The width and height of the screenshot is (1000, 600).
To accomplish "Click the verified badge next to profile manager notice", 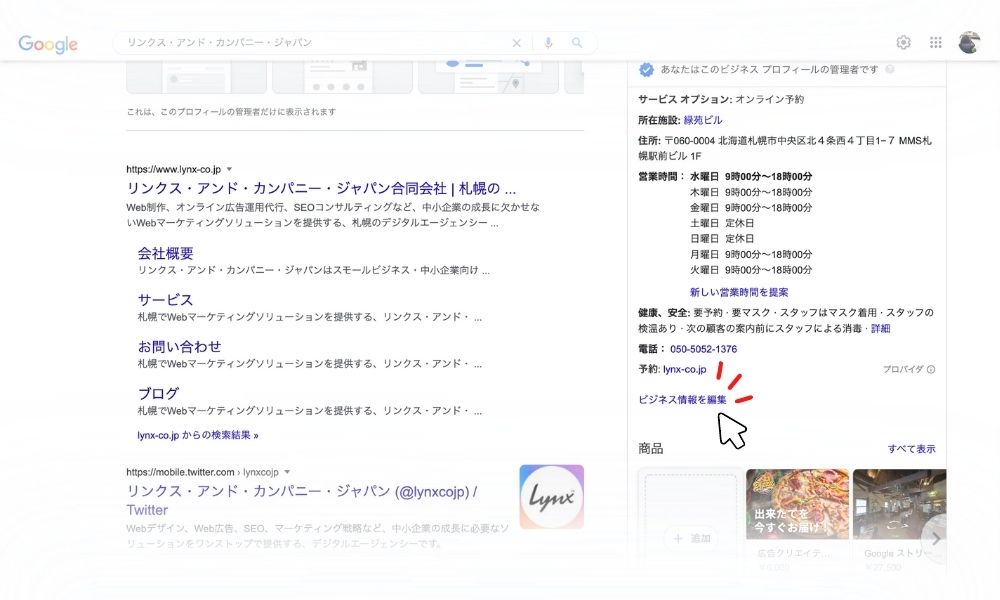I will 646,70.
